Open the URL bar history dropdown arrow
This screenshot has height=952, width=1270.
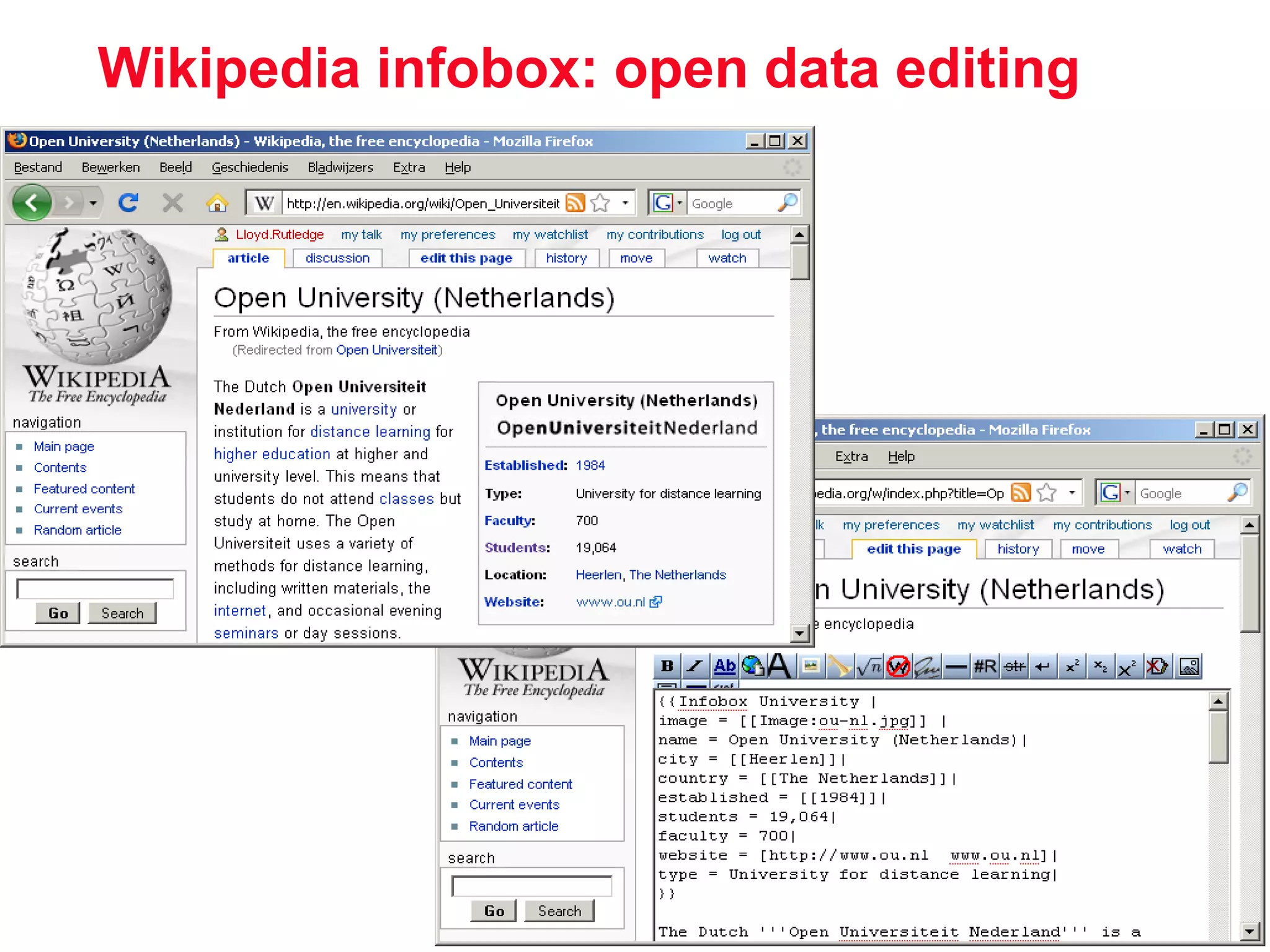point(625,203)
